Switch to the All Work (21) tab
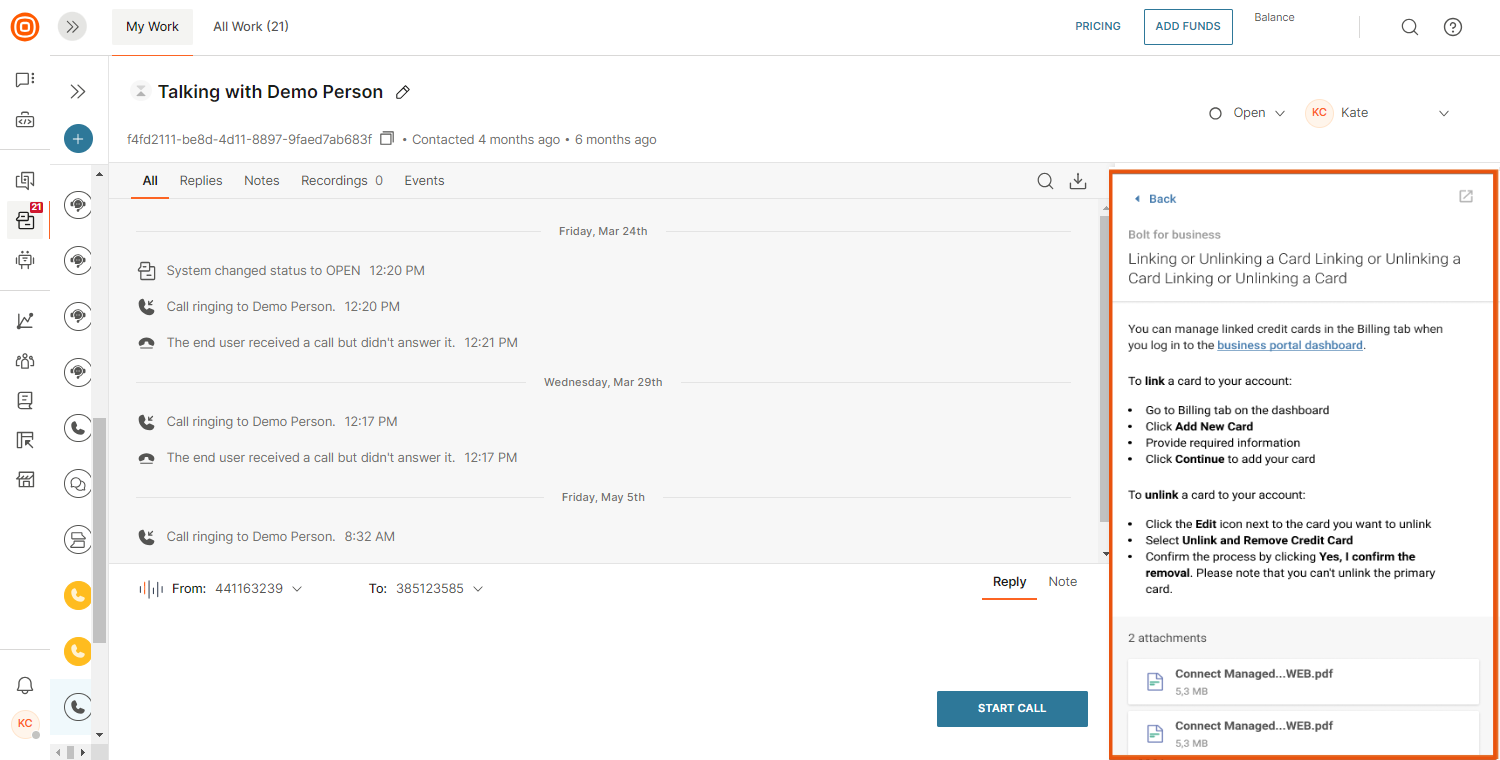Image resolution: width=1500 pixels, height=760 pixels. click(x=251, y=27)
